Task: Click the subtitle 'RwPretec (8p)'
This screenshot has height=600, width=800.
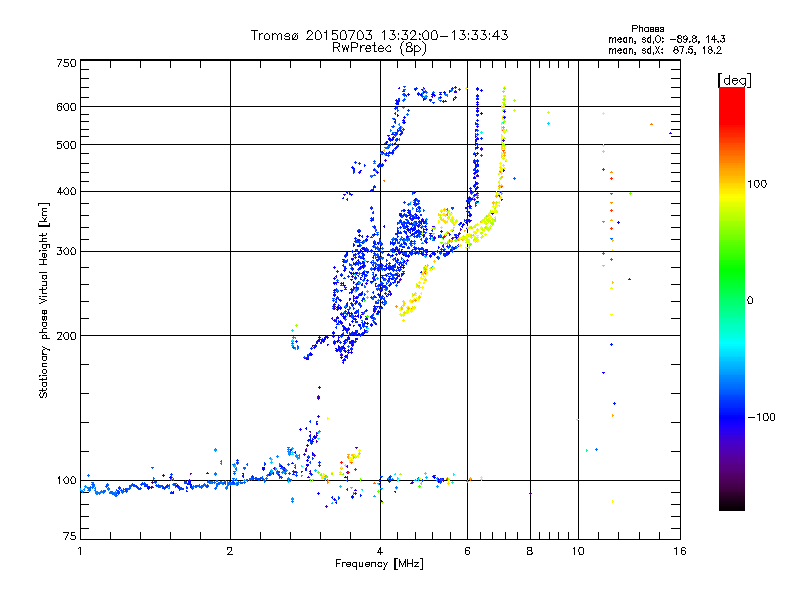Action: 379,48
